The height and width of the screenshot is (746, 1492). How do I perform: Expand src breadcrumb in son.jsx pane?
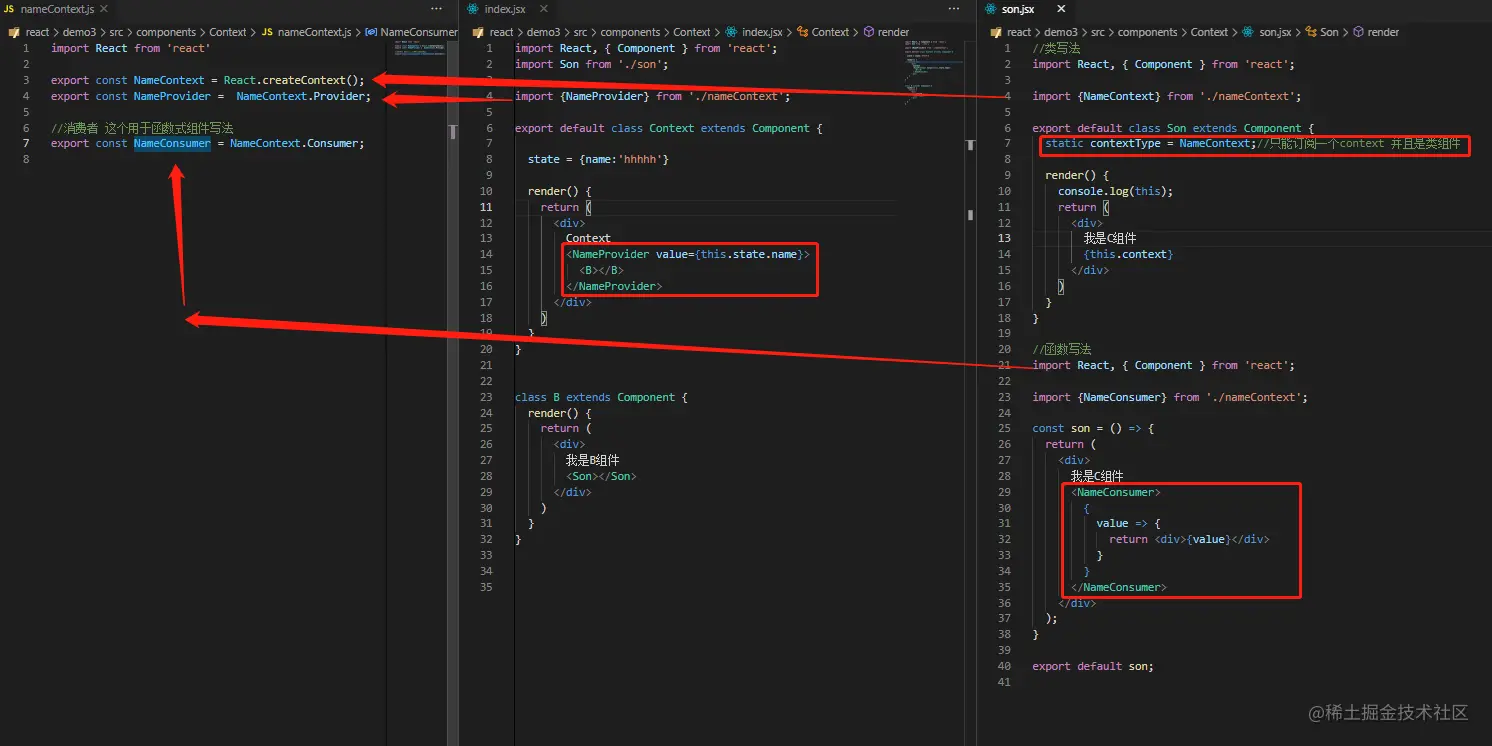tap(1100, 32)
